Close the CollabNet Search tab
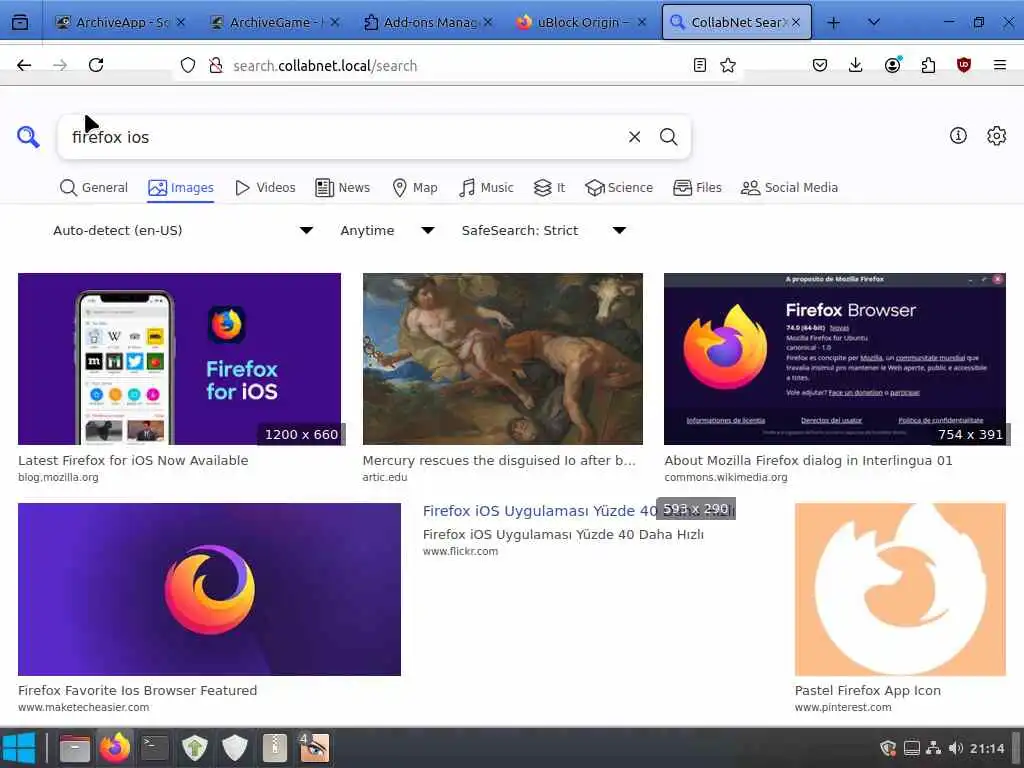Viewport: 1024px width, 768px height. (x=795, y=23)
